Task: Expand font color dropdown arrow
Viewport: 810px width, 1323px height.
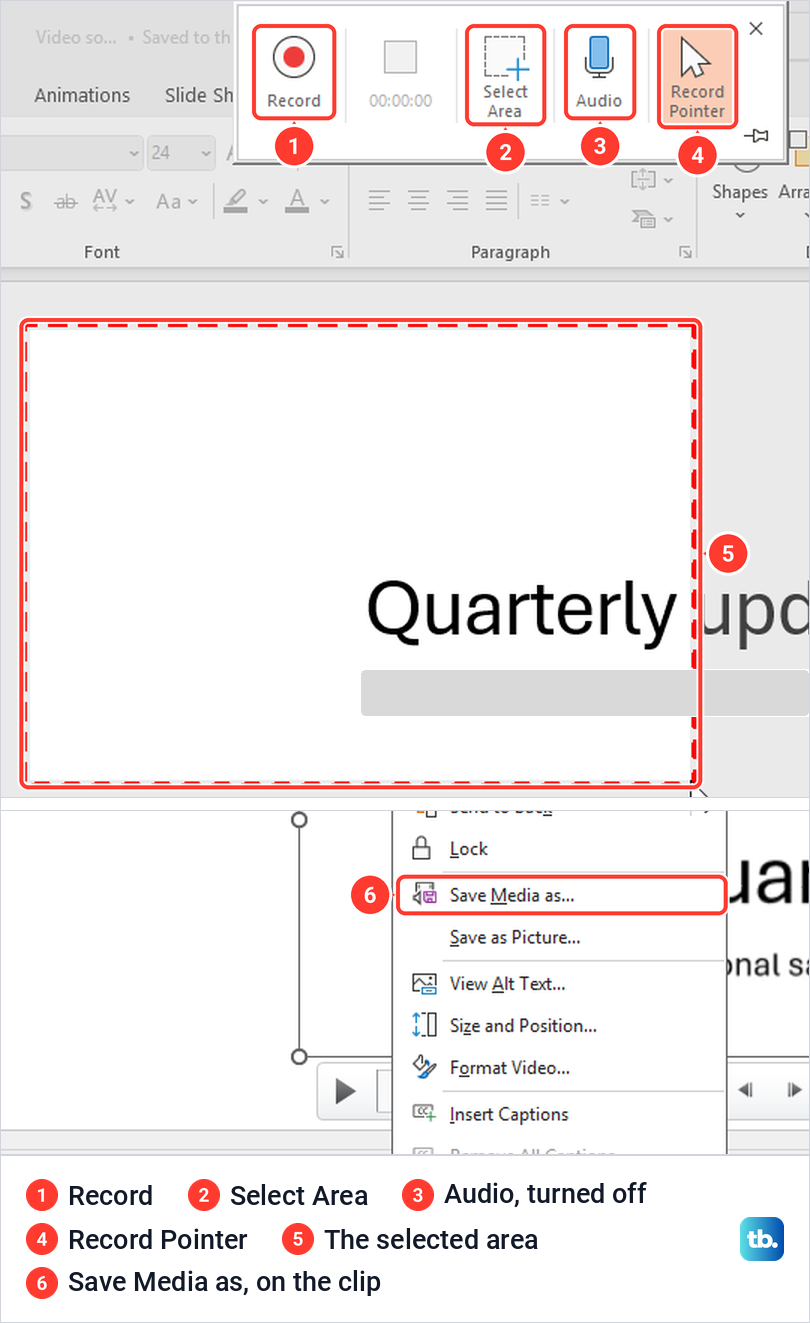Action: pyautogui.click(x=324, y=201)
